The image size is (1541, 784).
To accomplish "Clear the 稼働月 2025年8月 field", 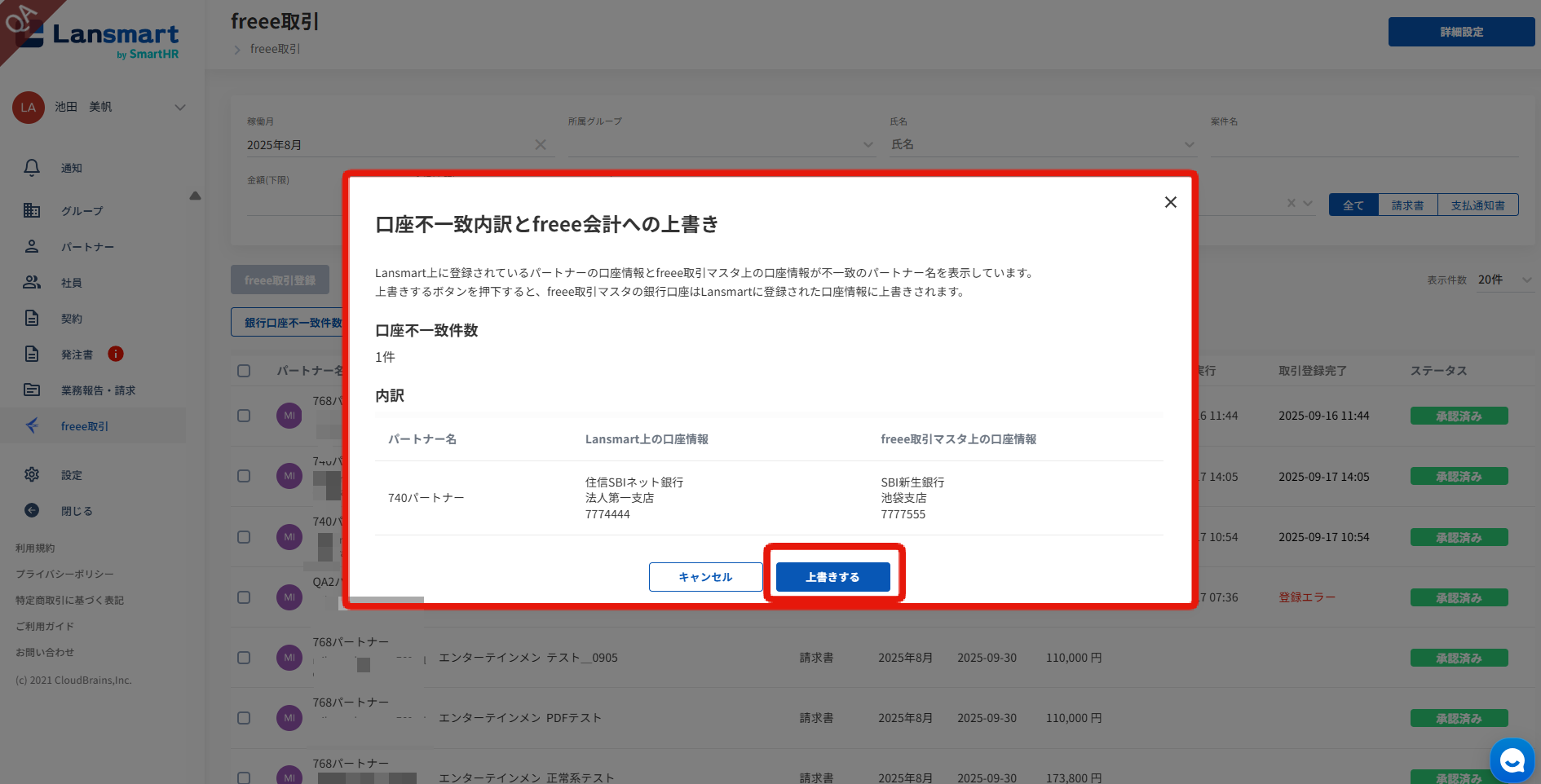I will pos(540,145).
